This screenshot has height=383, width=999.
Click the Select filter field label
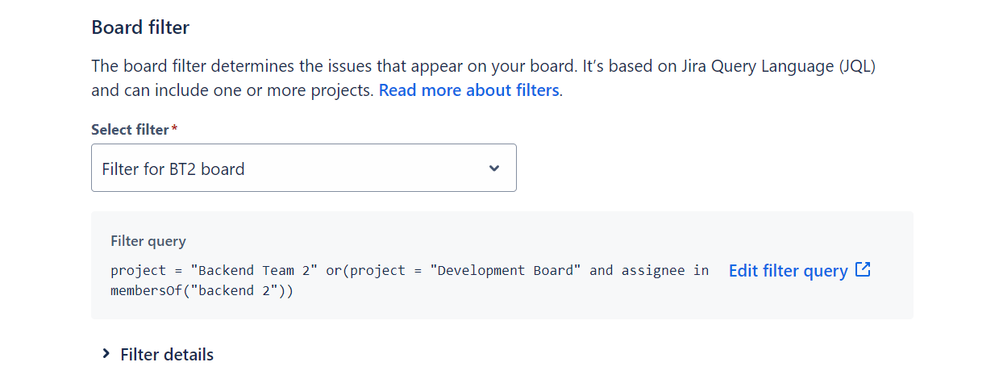[x=130, y=130]
